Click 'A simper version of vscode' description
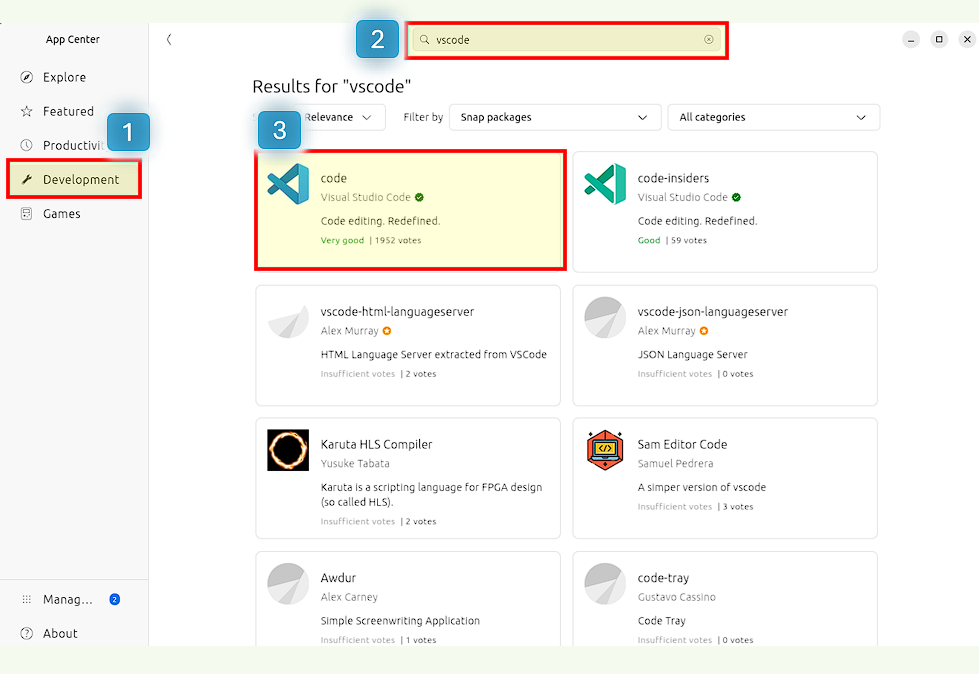The image size is (979, 674). (702, 487)
